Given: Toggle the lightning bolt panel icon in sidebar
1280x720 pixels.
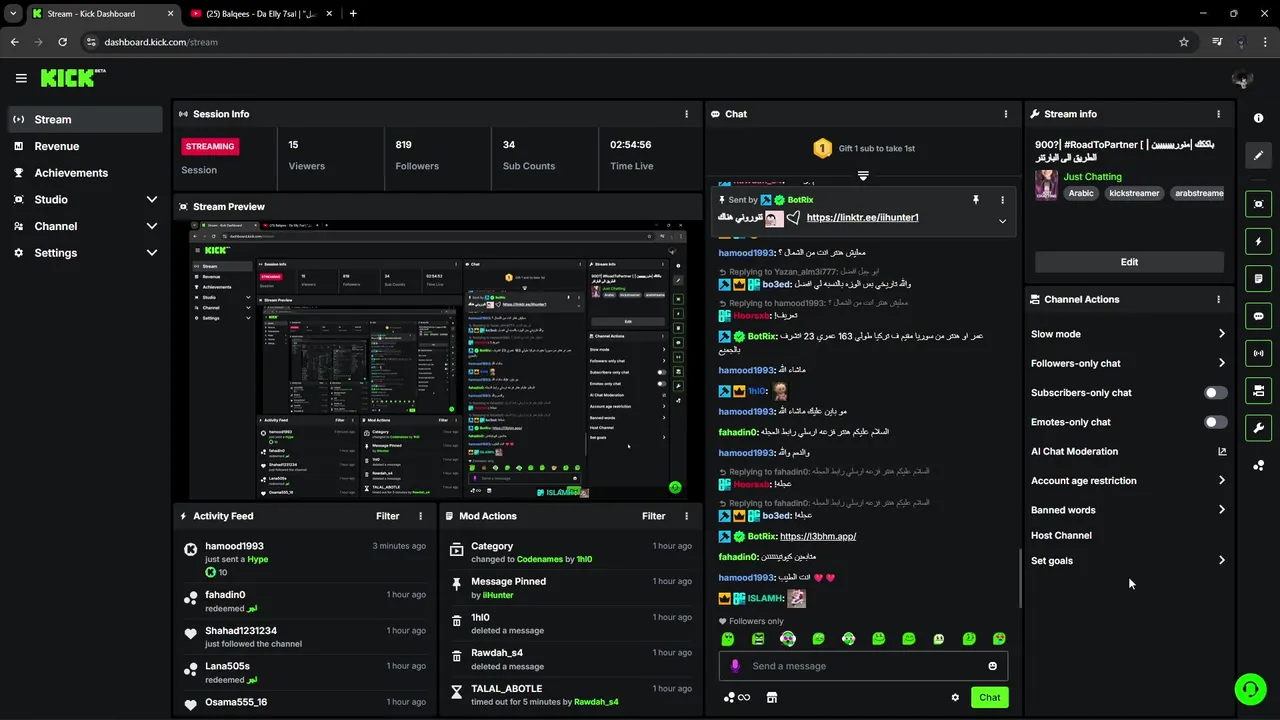Looking at the screenshot, I should [x=1258, y=241].
